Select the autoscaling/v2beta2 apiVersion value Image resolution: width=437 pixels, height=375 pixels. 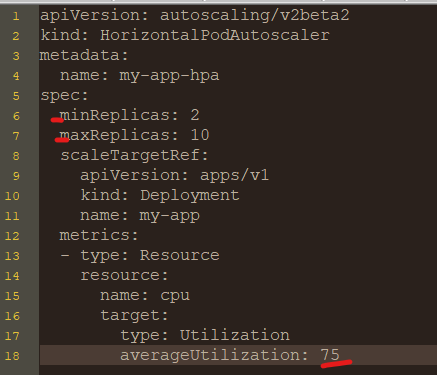point(255,15)
